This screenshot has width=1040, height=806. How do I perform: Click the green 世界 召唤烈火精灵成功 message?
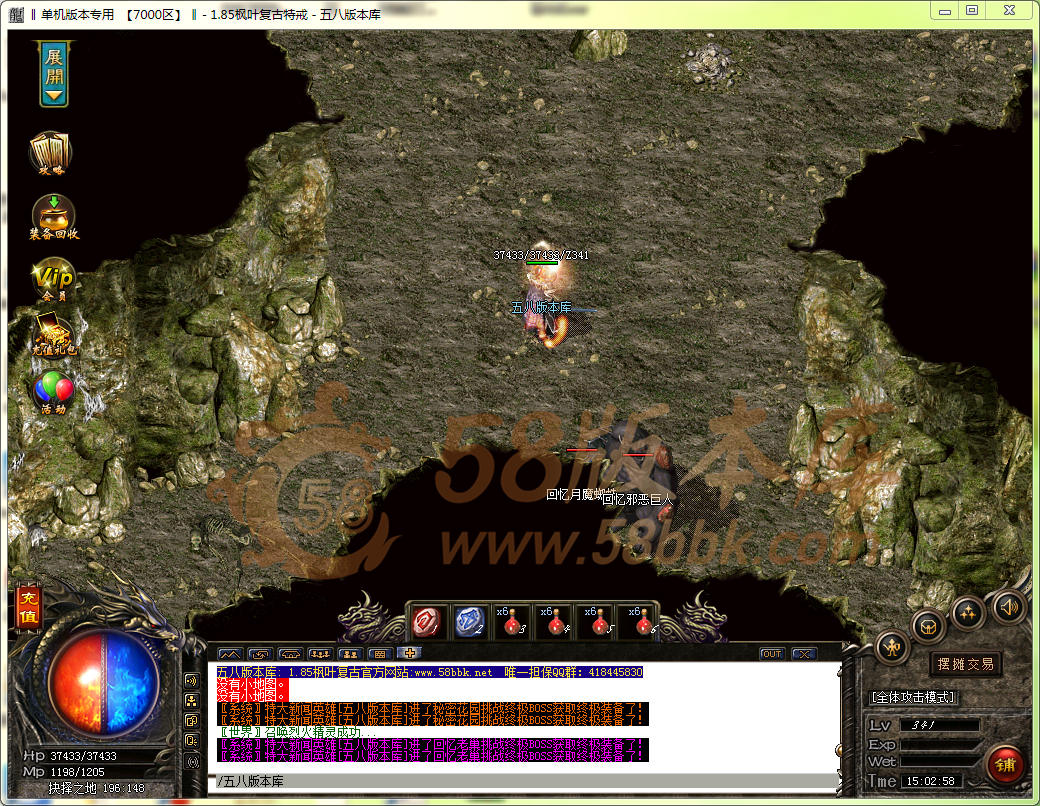[x=298, y=732]
